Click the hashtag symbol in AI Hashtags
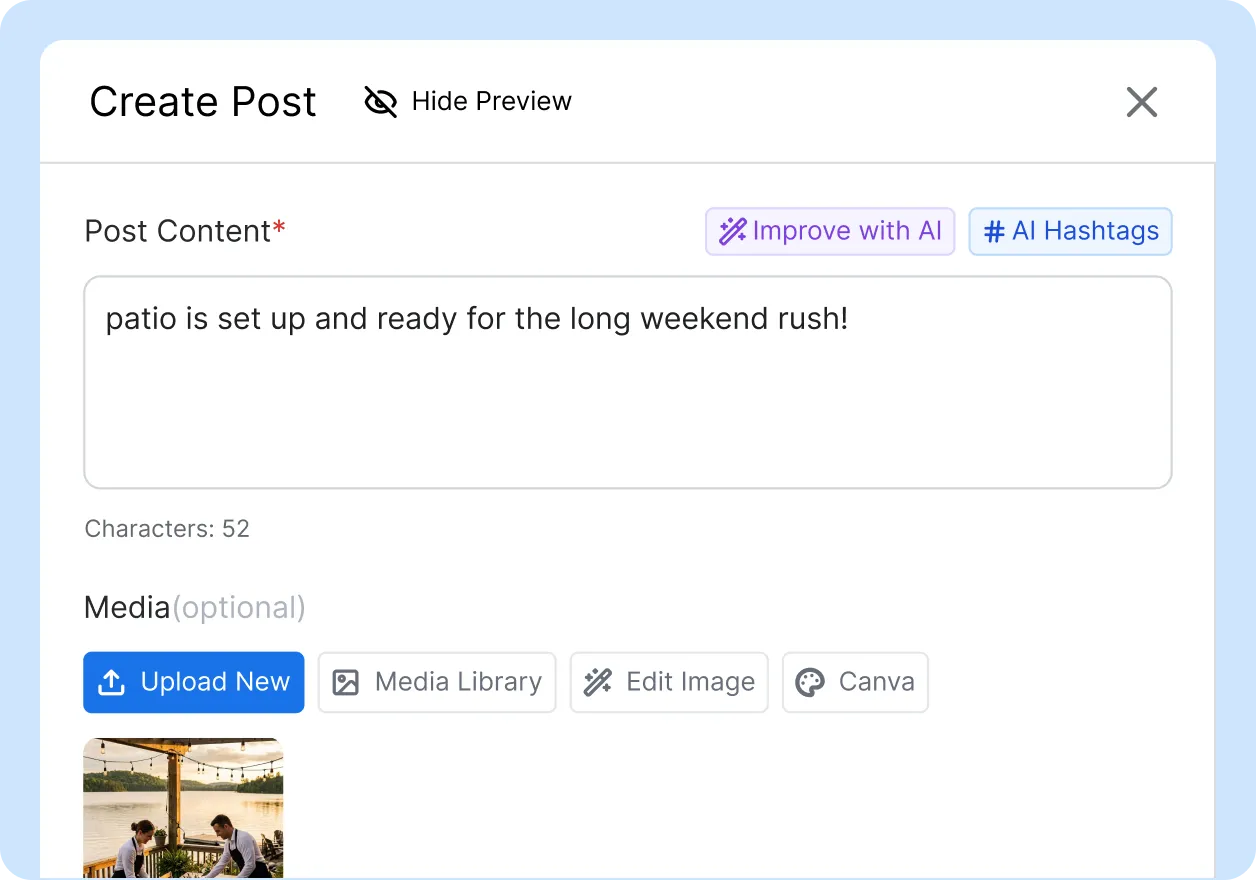1256x880 pixels. point(994,232)
